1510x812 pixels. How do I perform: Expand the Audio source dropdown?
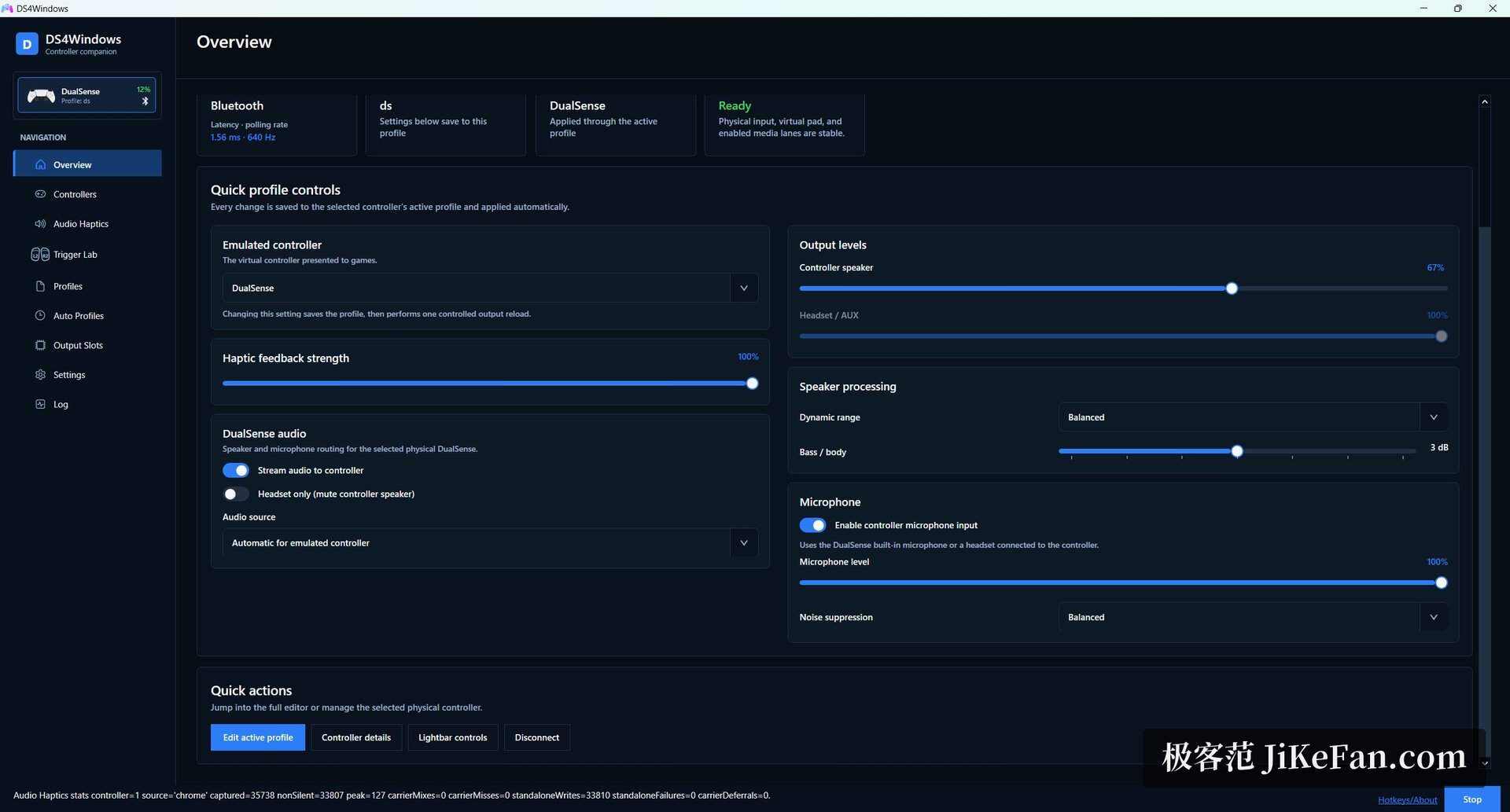coord(490,543)
